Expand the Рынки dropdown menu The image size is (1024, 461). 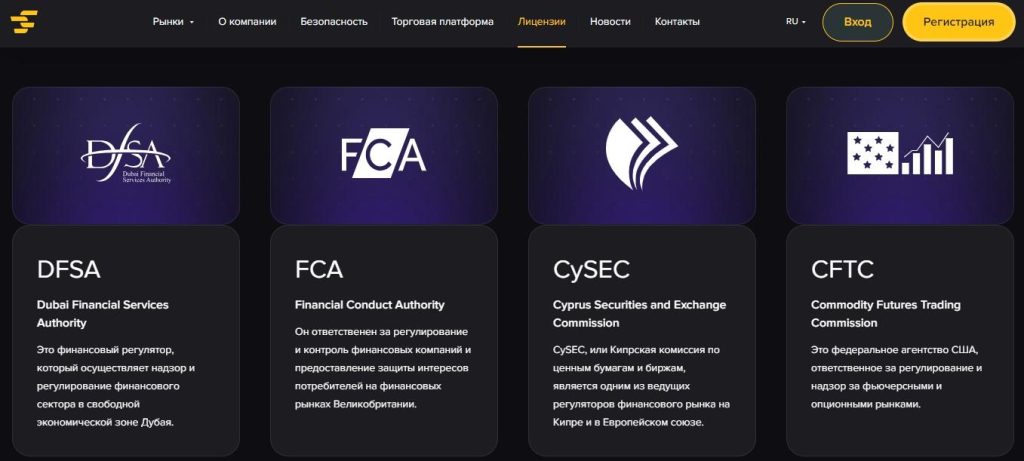[x=174, y=22]
